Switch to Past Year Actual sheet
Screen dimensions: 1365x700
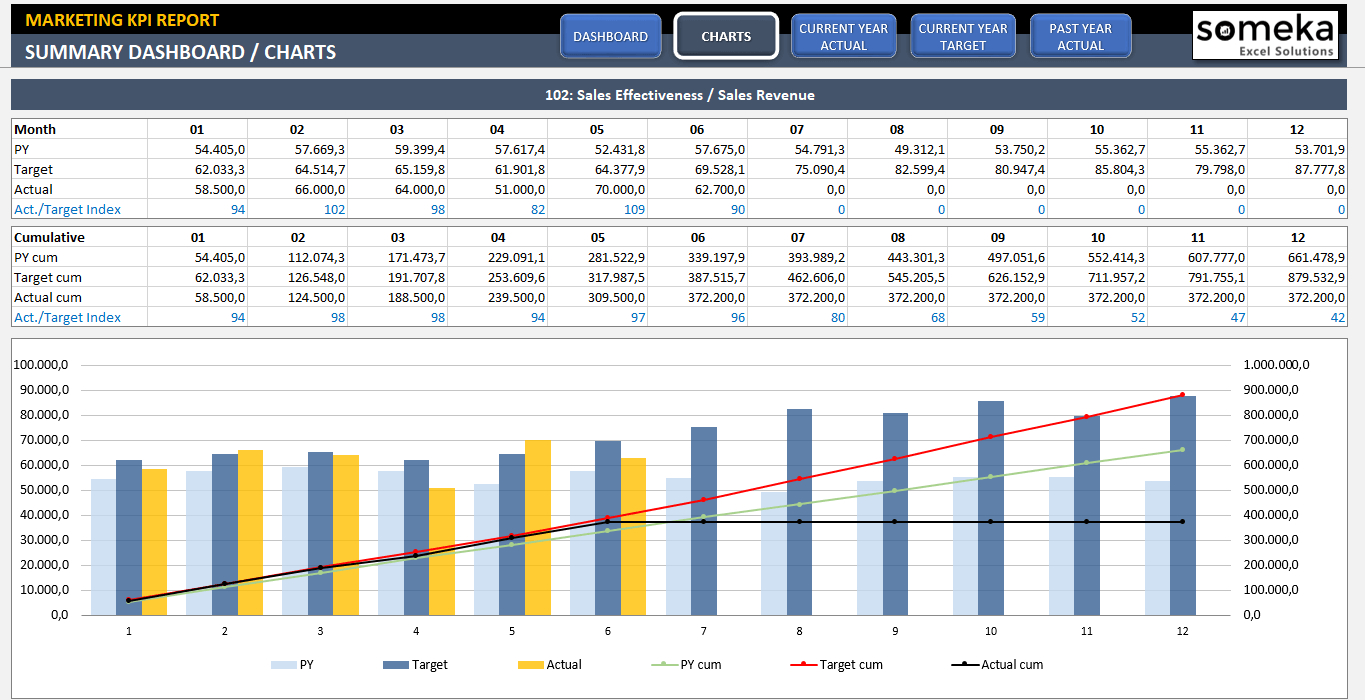(x=1080, y=36)
